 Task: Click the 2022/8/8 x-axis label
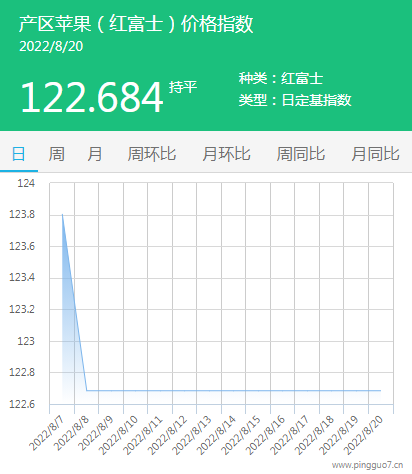tap(71, 433)
